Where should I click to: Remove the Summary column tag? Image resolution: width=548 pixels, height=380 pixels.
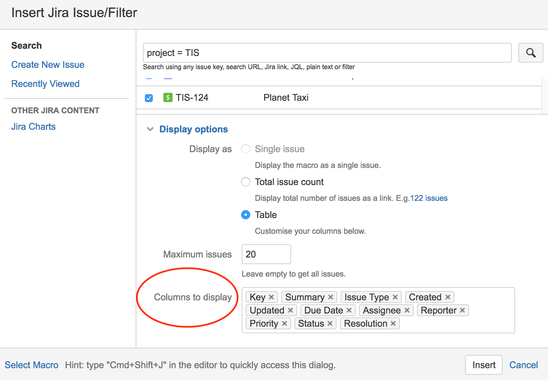pyautogui.click(x=330, y=297)
